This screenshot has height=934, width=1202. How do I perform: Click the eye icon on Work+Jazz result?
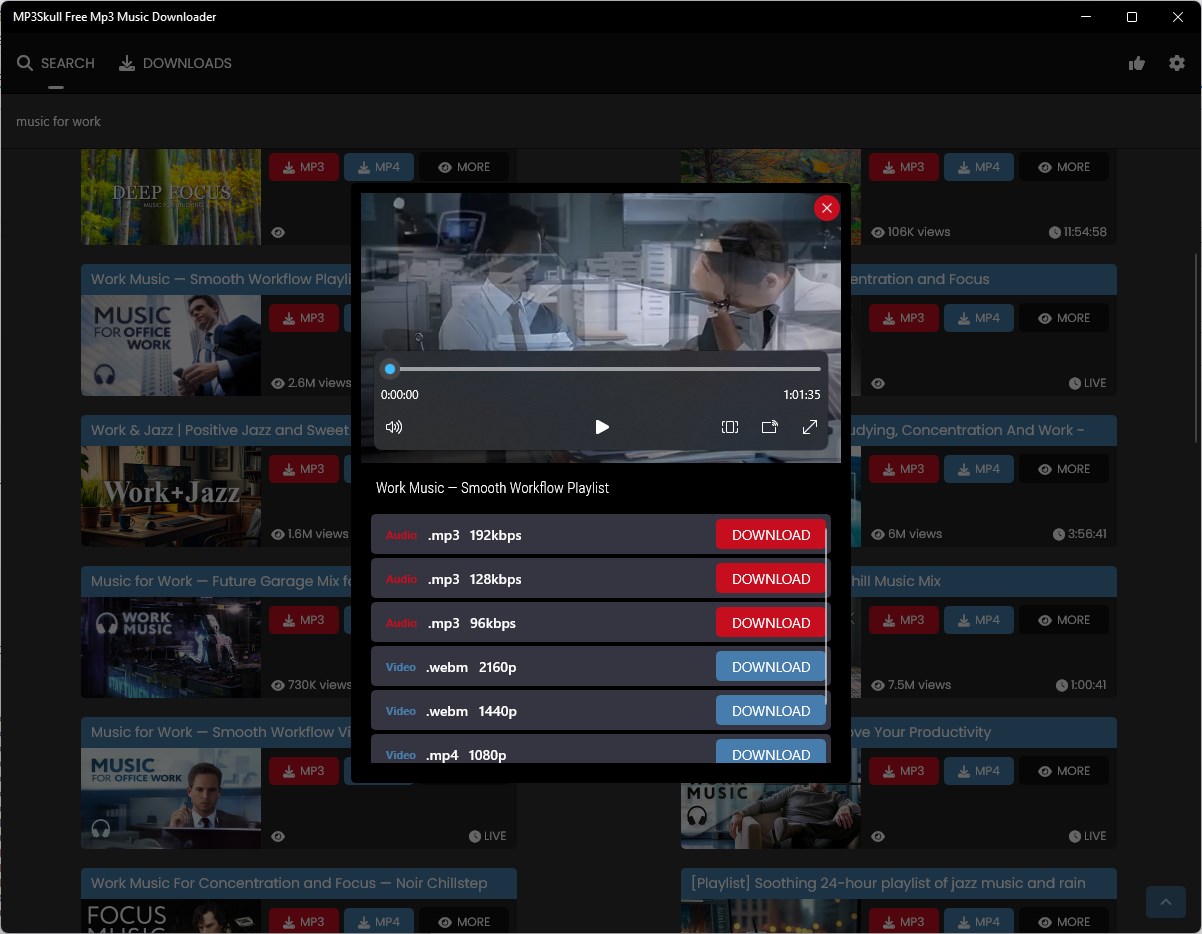point(277,534)
